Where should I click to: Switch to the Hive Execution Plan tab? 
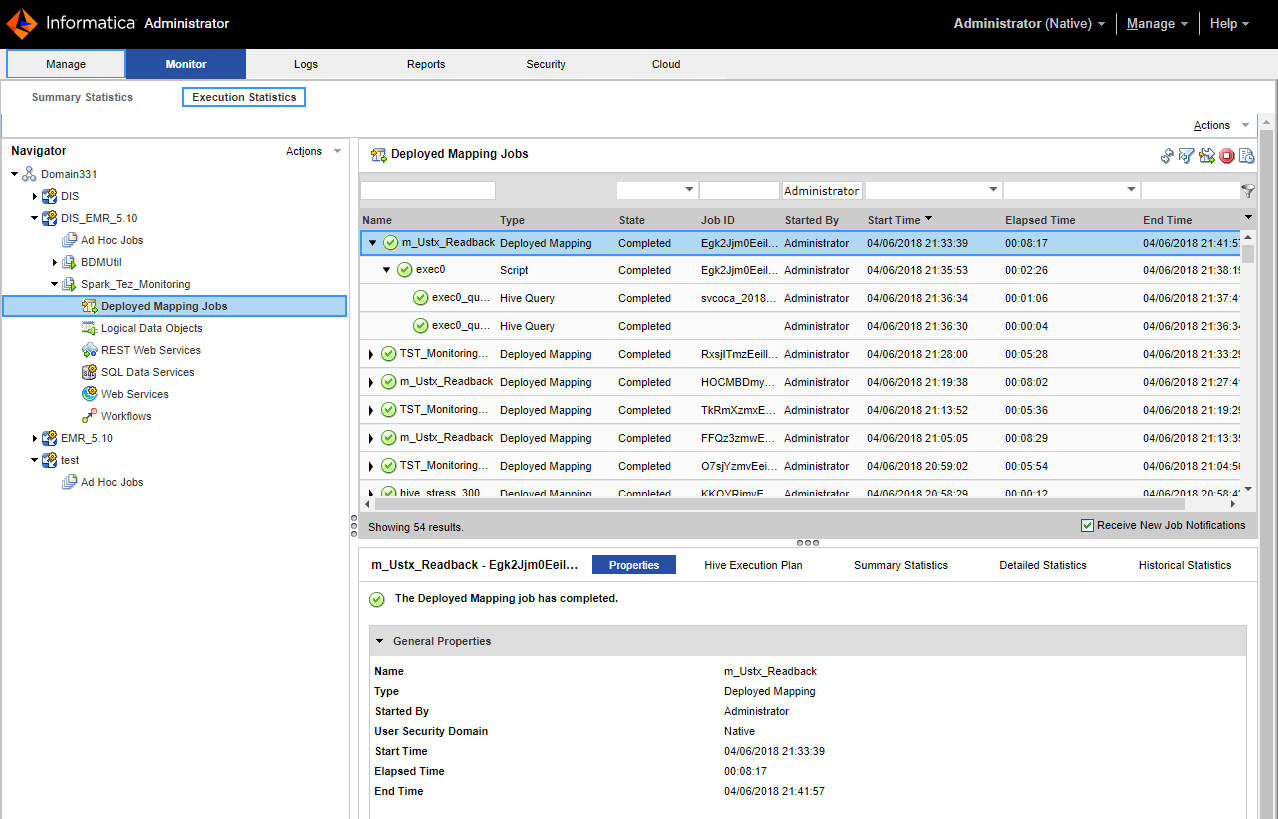[x=753, y=565]
